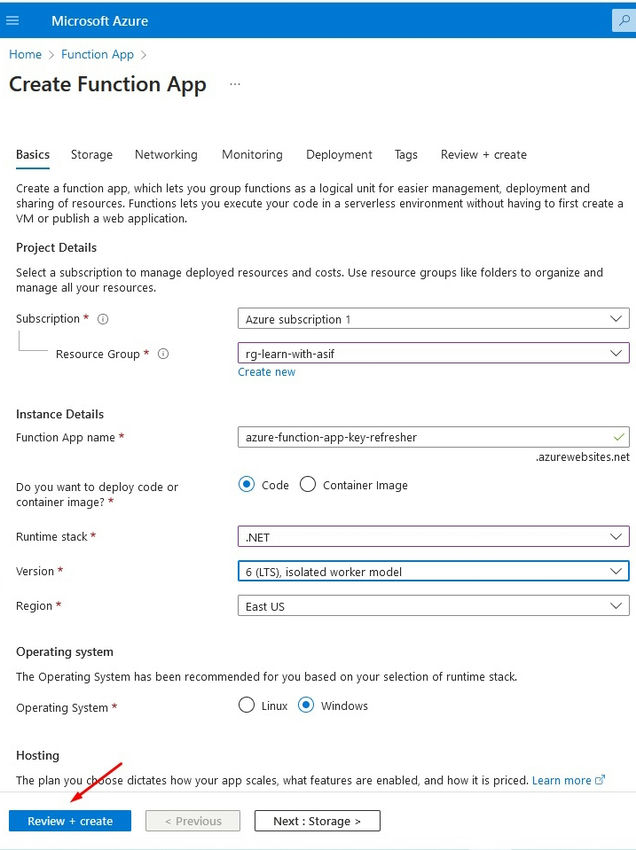The width and height of the screenshot is (636, 850).
Task: Open the Monitoring tab
Action: (251, 155)
